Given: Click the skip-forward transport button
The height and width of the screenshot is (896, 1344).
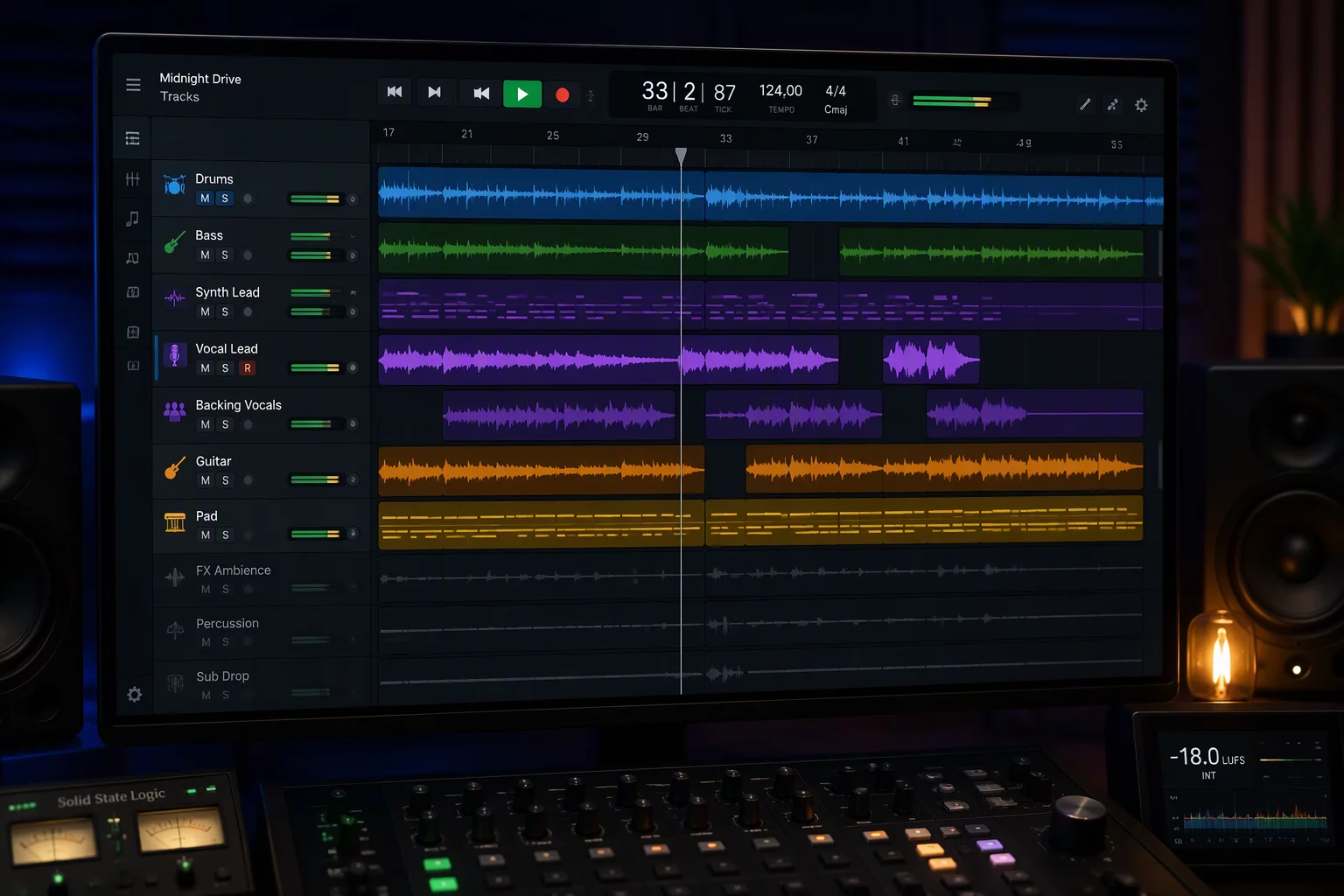Looking at the screenshot, I should pyautogui.click(x=435, y=92).
